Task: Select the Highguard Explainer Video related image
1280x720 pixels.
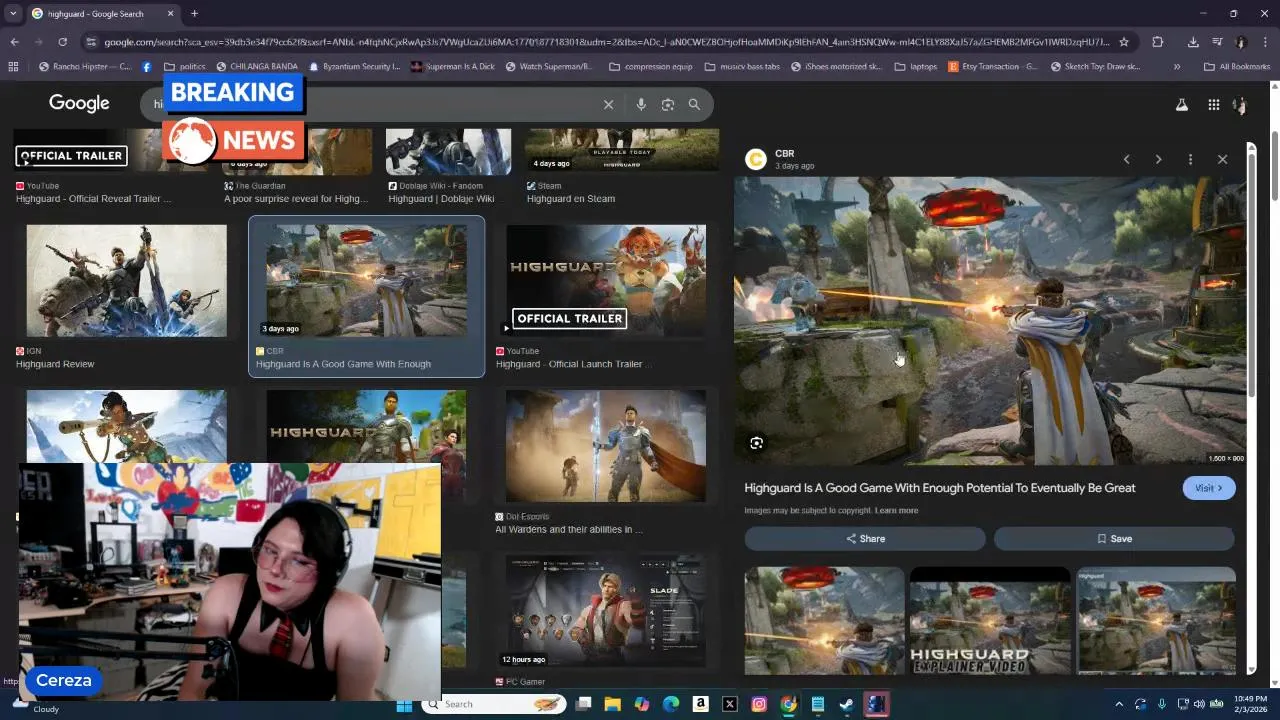Action: click(x=990, y=621)
